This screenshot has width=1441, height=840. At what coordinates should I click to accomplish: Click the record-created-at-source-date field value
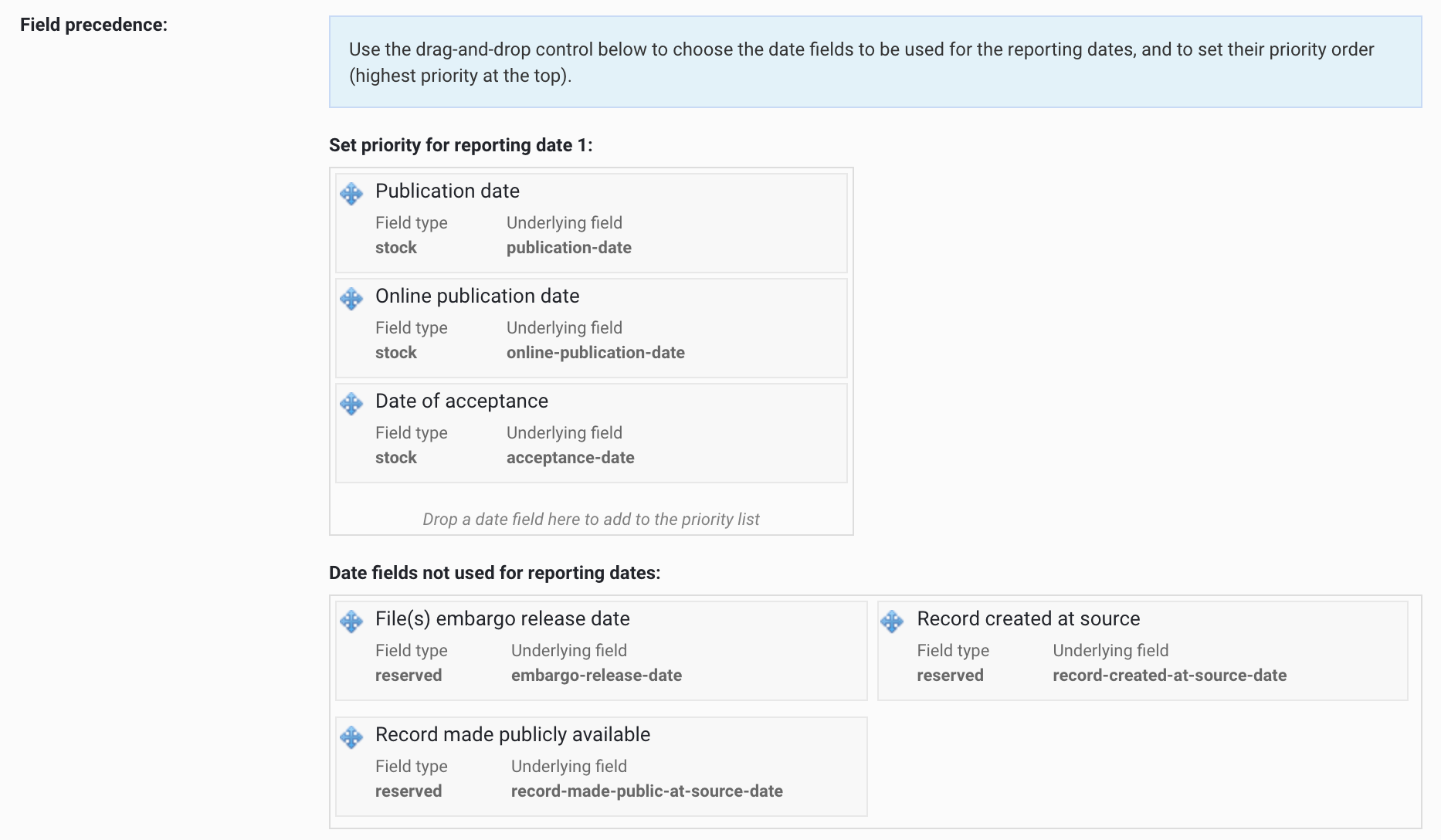[x=1169, y=676]
